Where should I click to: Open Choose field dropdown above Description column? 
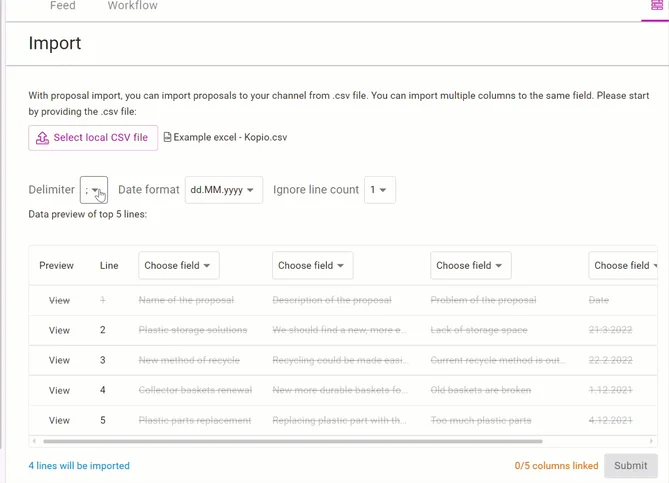point(313,265)
